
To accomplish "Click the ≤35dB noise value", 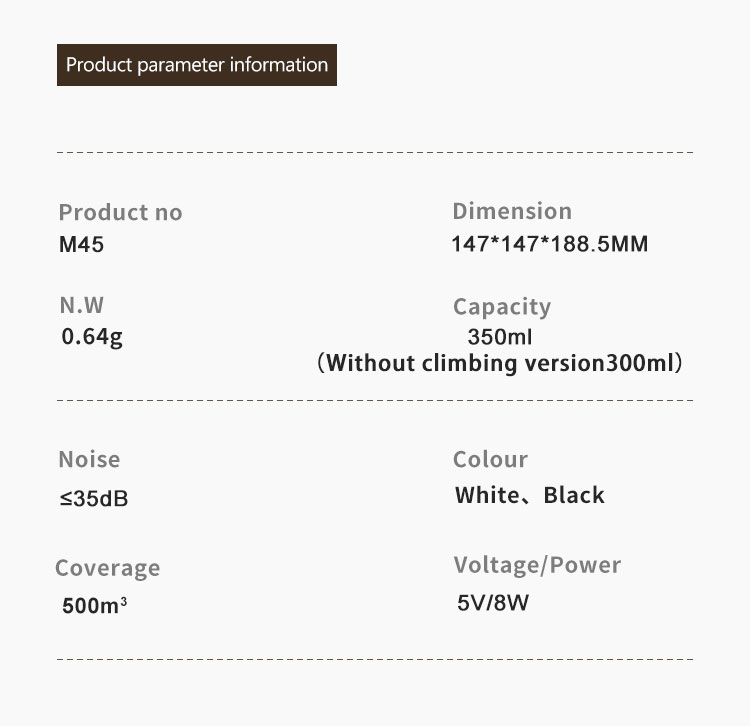I will [x=94, y=499].
